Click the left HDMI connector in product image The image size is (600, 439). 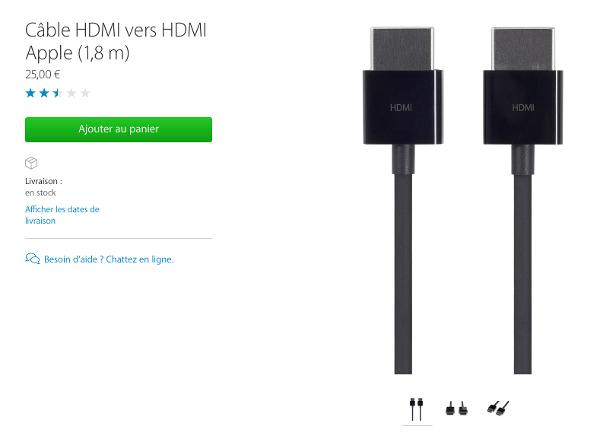coord(403,86)
